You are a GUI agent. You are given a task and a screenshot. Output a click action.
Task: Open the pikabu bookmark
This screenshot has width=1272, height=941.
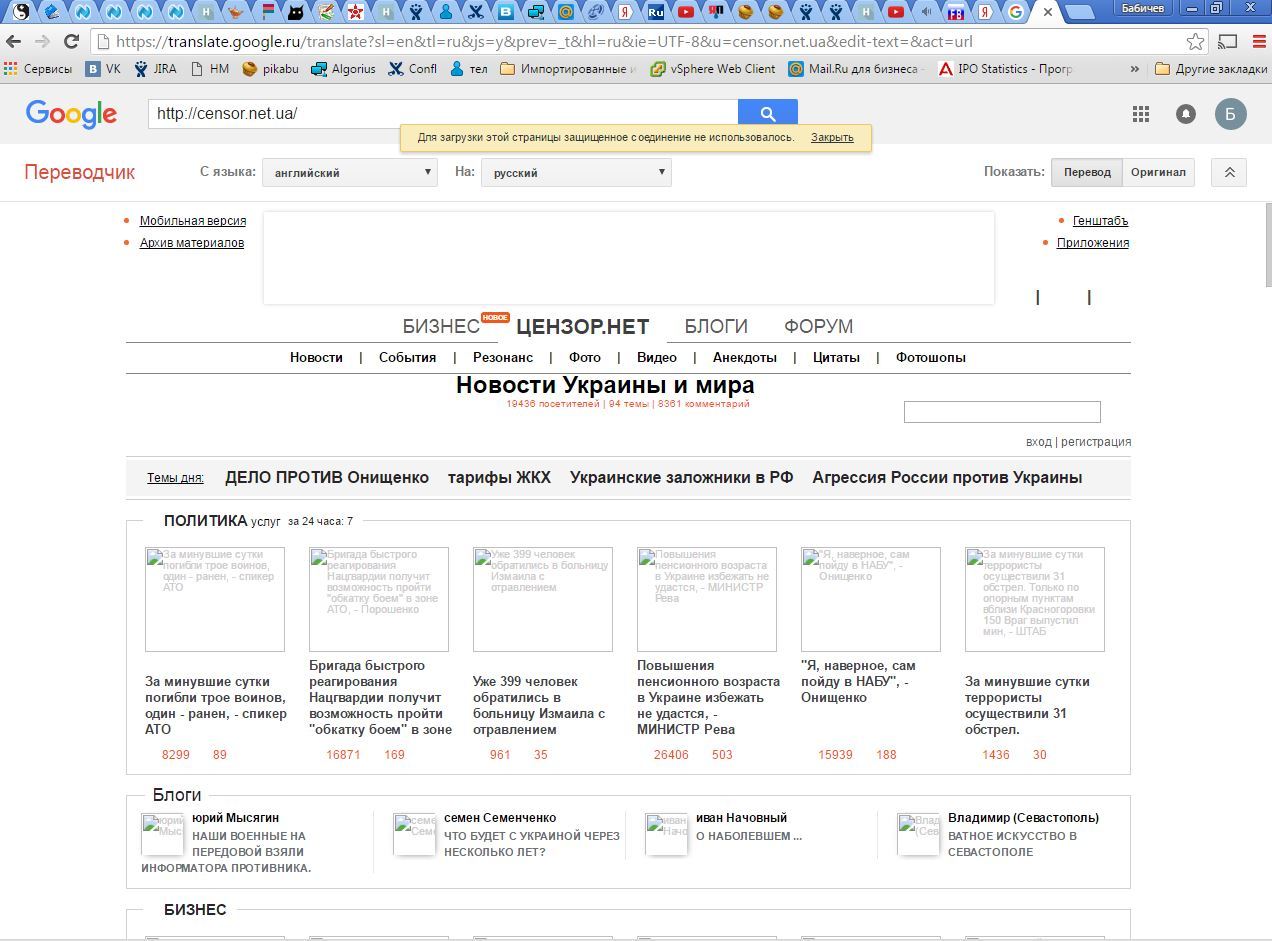coord(270,69)
